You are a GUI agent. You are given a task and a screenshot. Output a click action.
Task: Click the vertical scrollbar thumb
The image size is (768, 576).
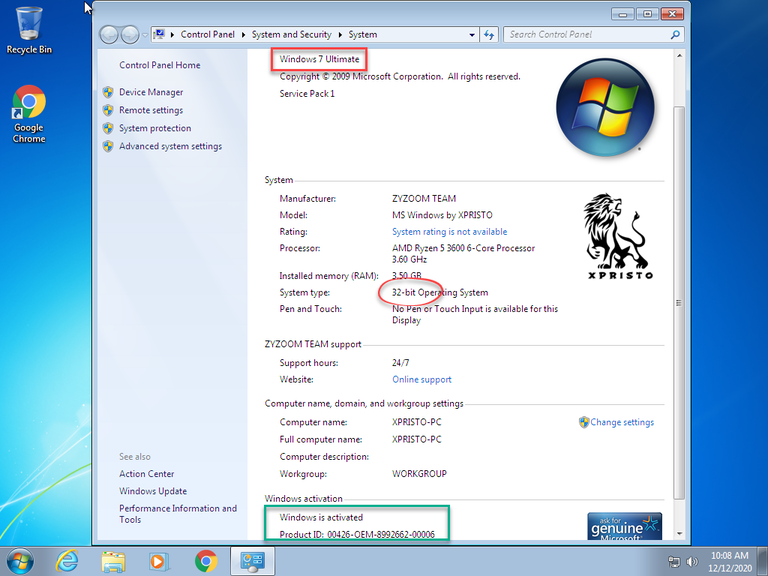tap(679, 303)
